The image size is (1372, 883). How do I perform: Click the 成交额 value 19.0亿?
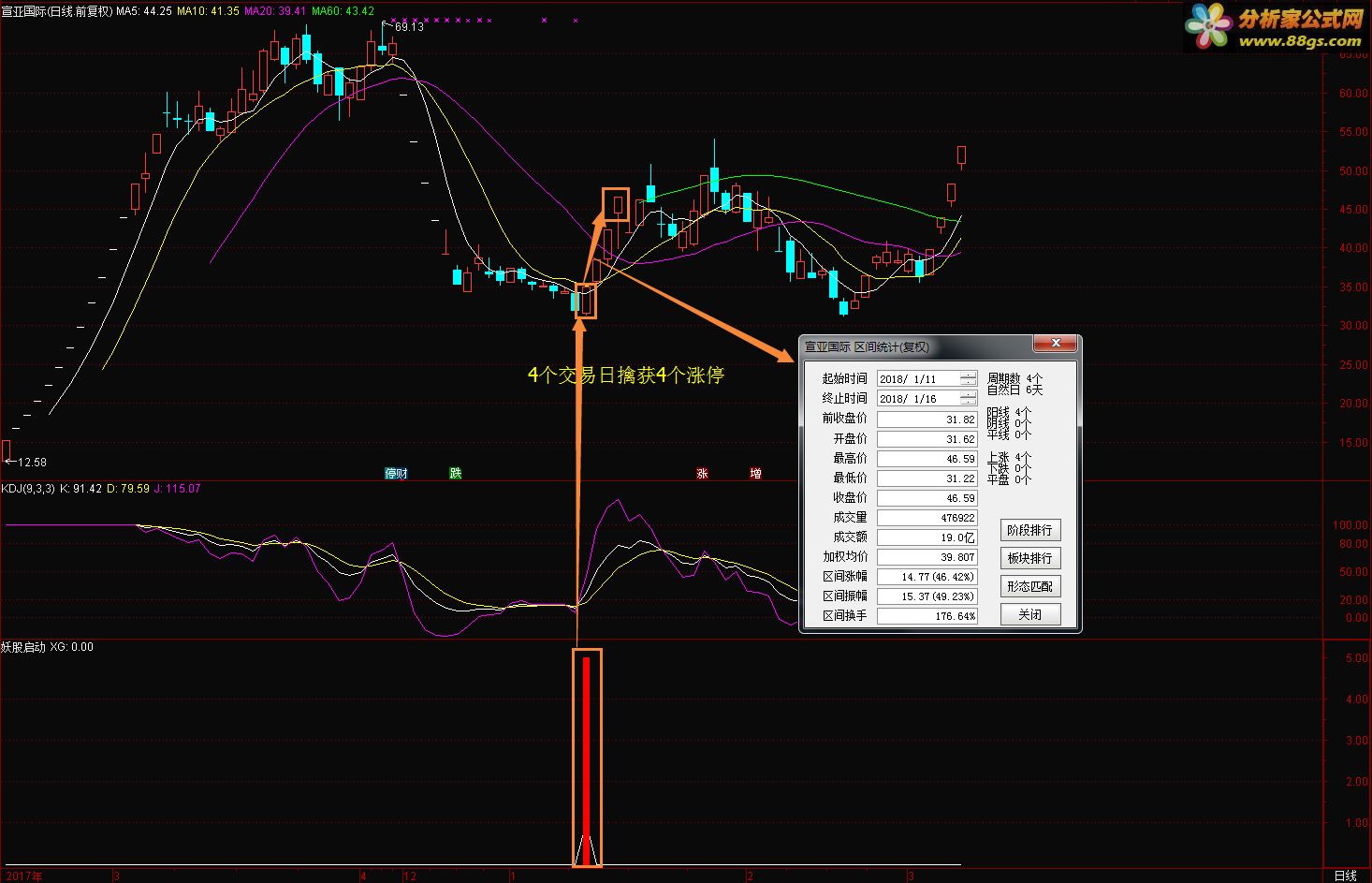tap(927, 537)
